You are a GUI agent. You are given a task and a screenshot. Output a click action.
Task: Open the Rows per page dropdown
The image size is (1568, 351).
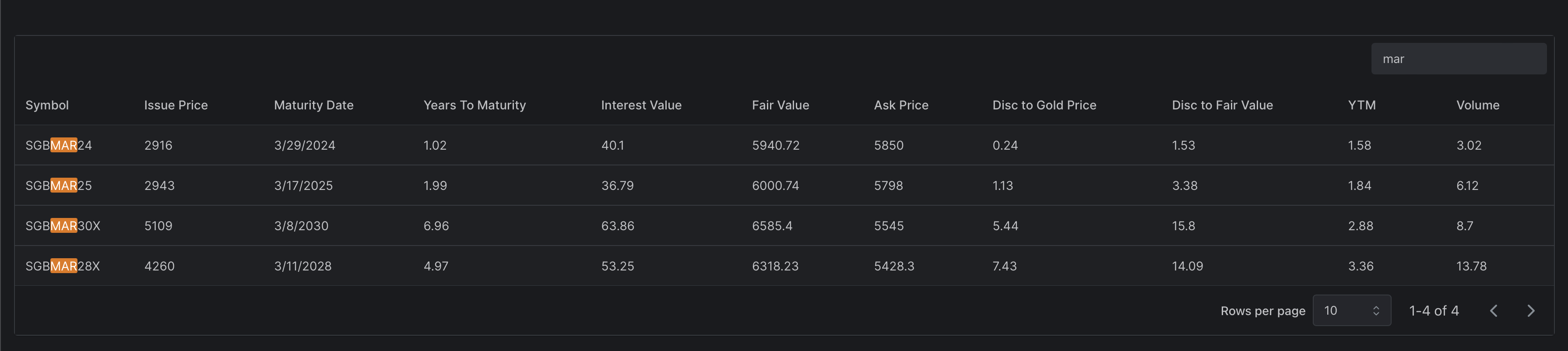point(1351,311)
